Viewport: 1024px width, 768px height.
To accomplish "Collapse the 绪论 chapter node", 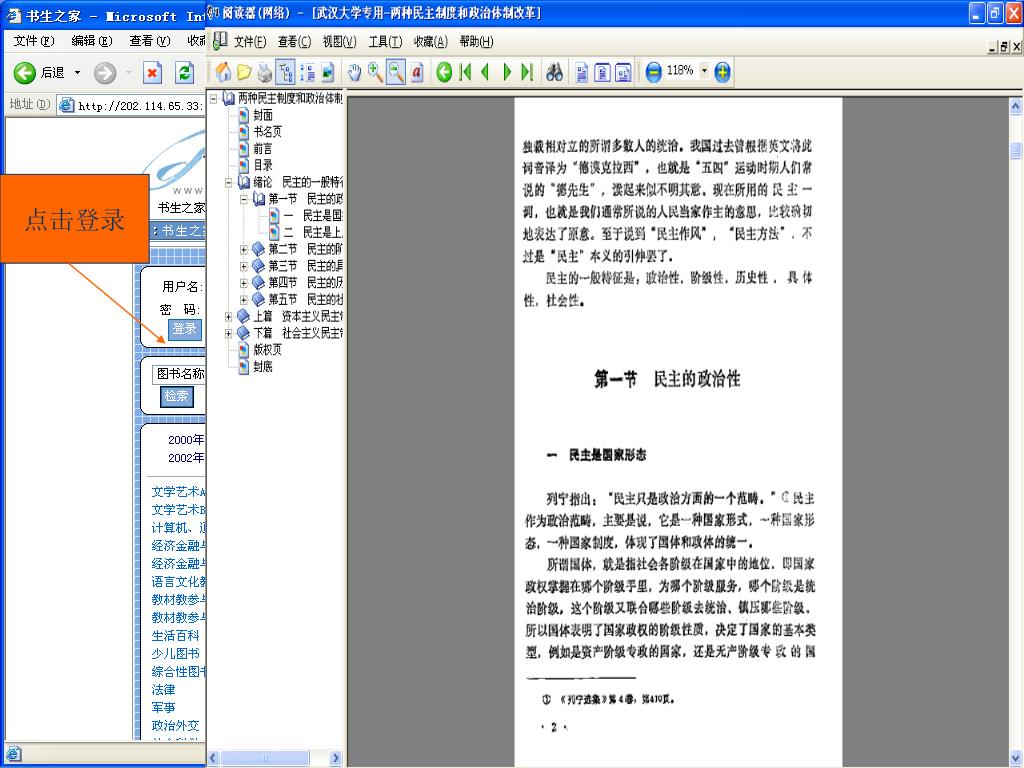I will click(229, 183).
